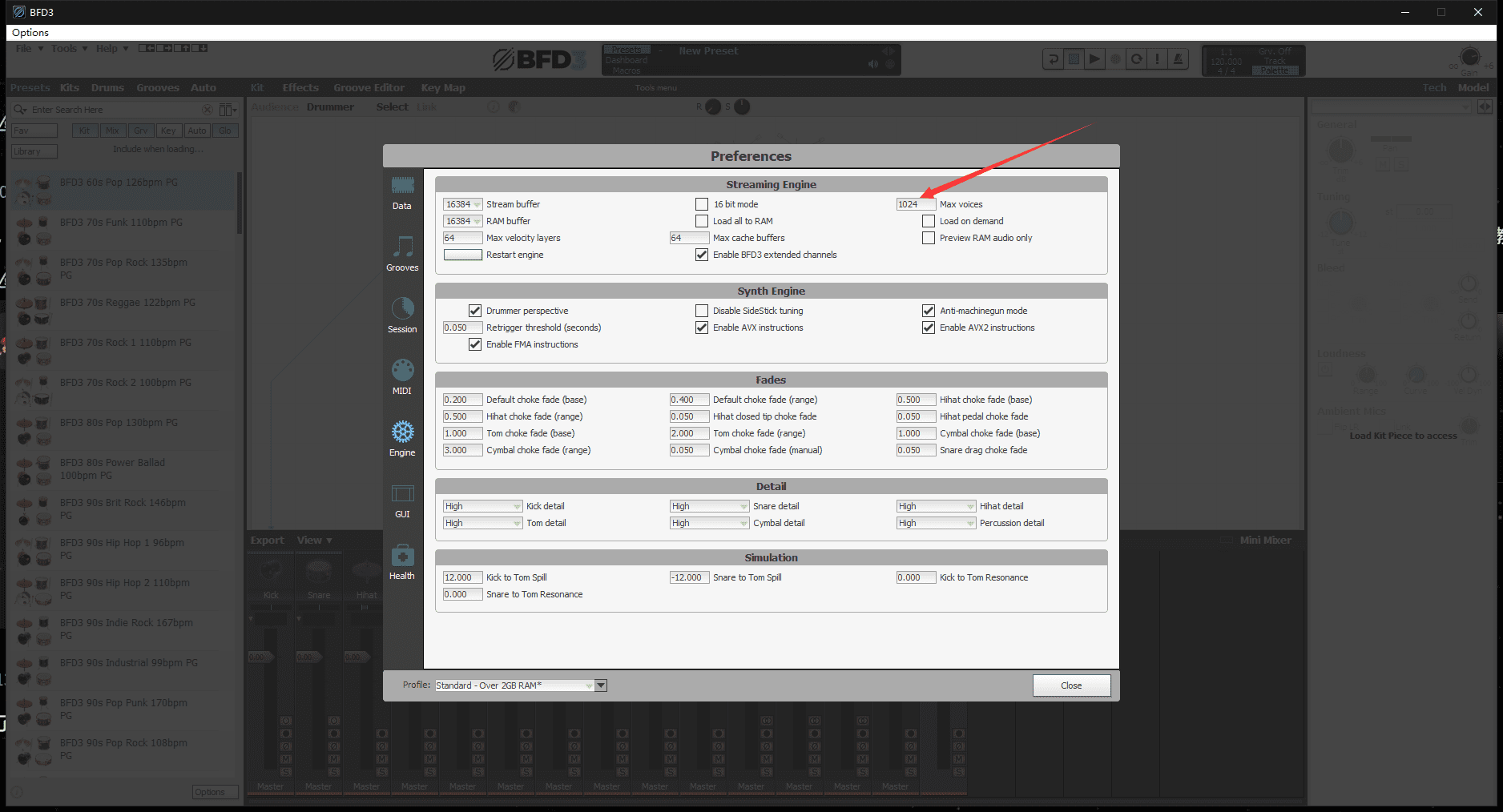The width and height of the screenshot is (1503, 812).
Task: Switch to the Key Map tab
Action: pyautogui.click(x=443, y=88)
